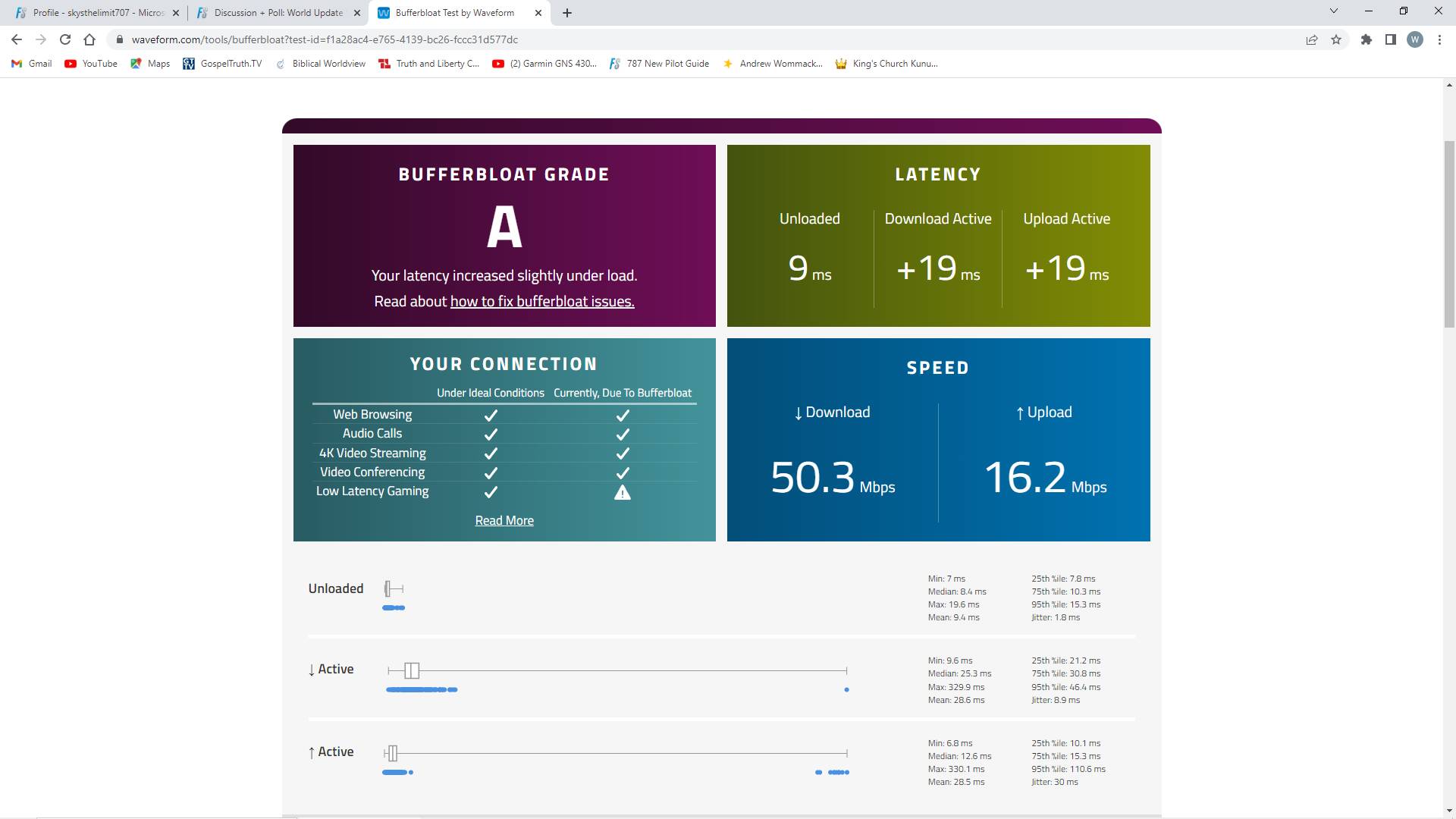
Task: Click the browser reload icon
Action: point(65,39)
